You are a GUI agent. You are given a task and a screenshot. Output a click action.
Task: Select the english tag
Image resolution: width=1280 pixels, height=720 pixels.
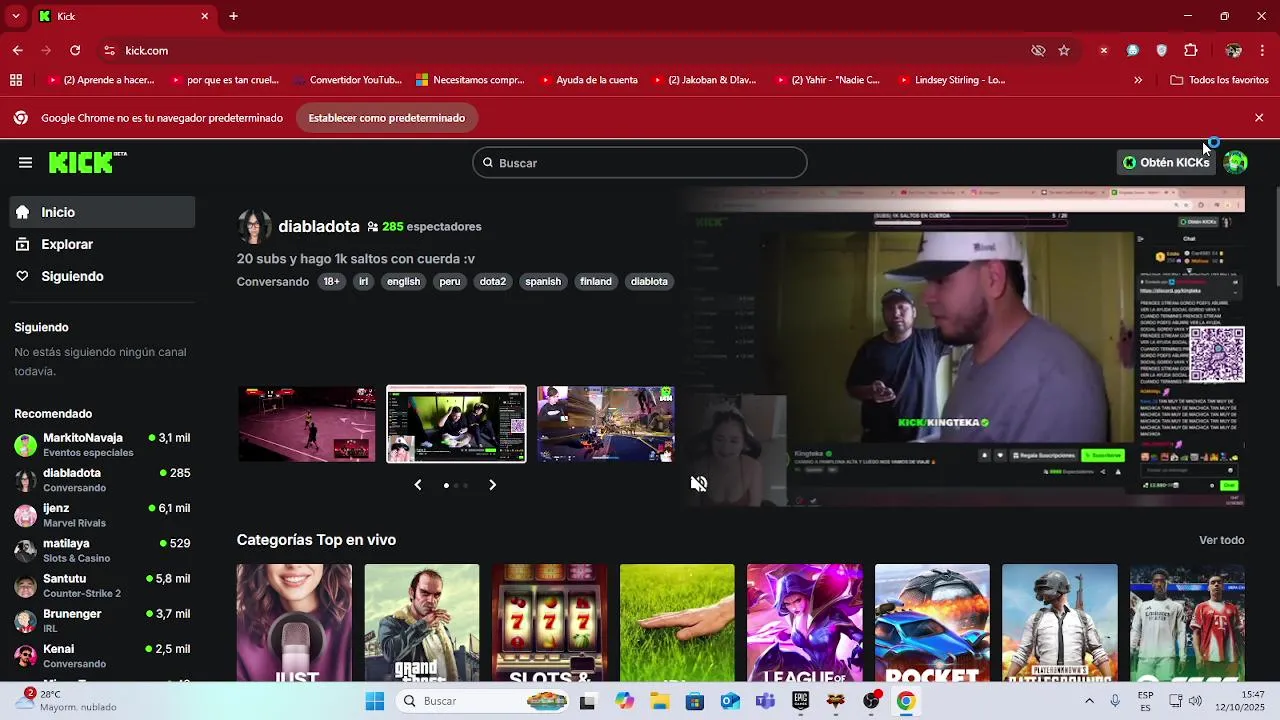click(x=404, y=282)
